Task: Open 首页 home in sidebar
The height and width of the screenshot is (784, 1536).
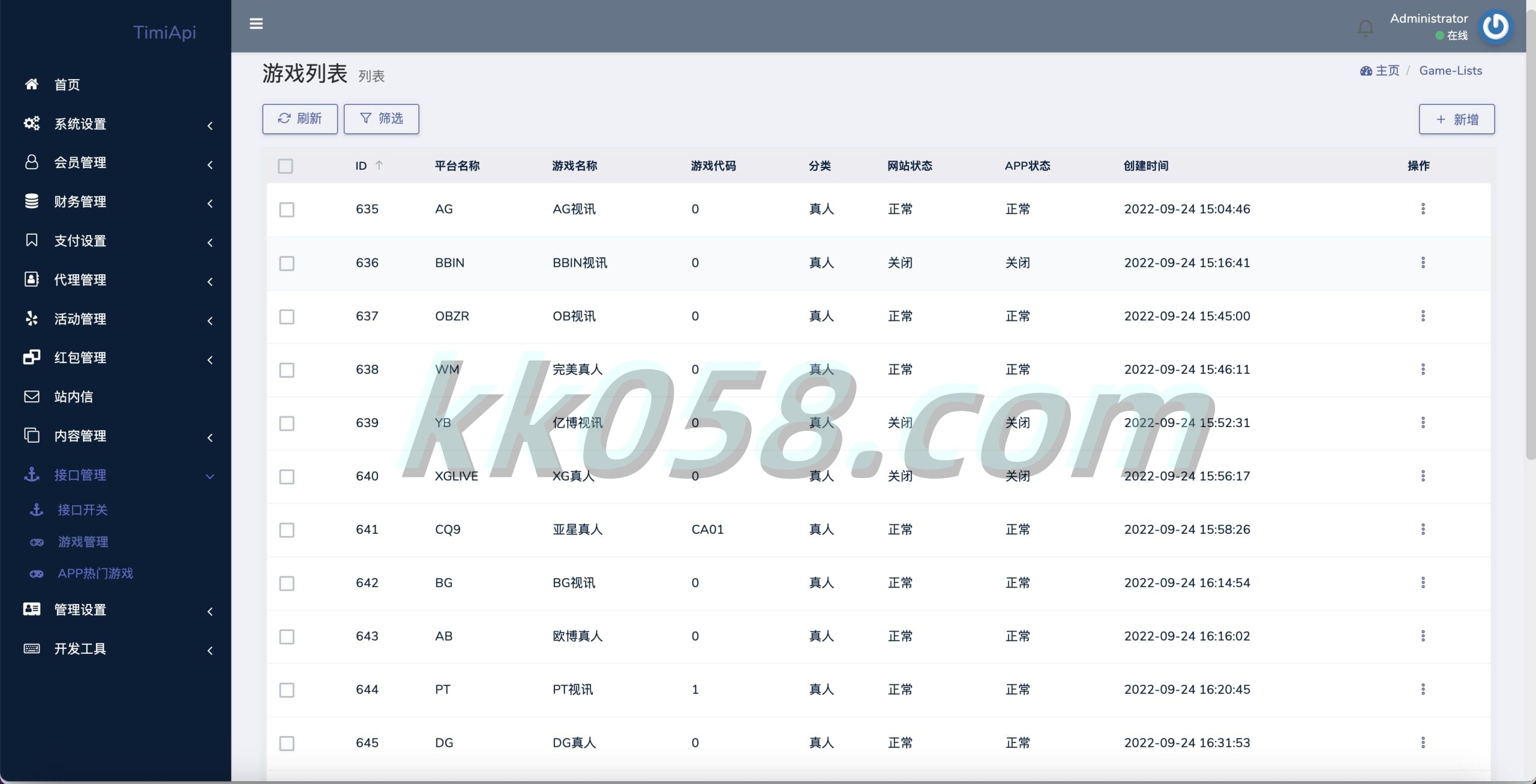Action: [x=67, y=85]
